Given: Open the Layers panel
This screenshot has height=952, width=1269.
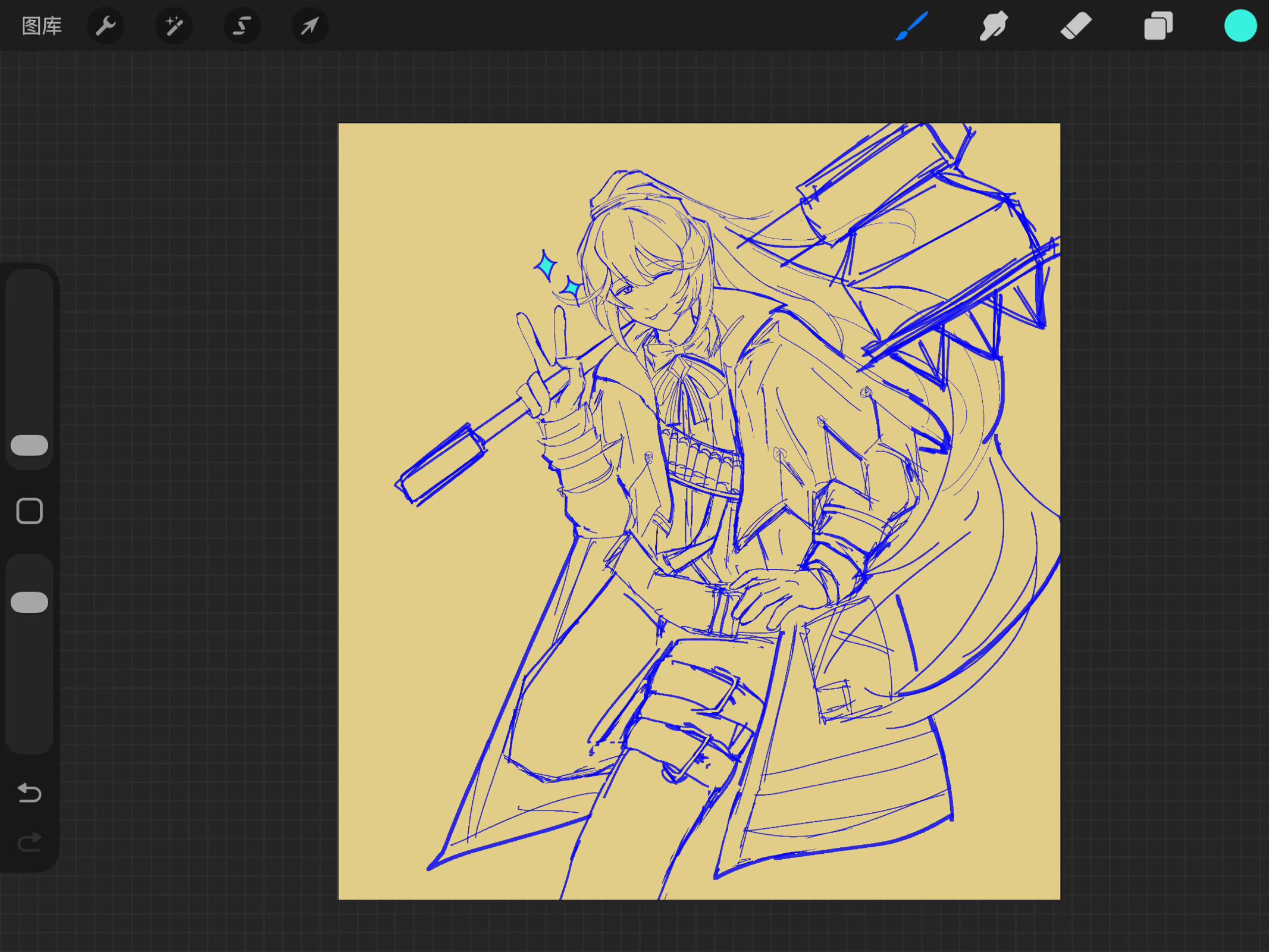Looking at the screenshot, I should [x=1158, y=26].
